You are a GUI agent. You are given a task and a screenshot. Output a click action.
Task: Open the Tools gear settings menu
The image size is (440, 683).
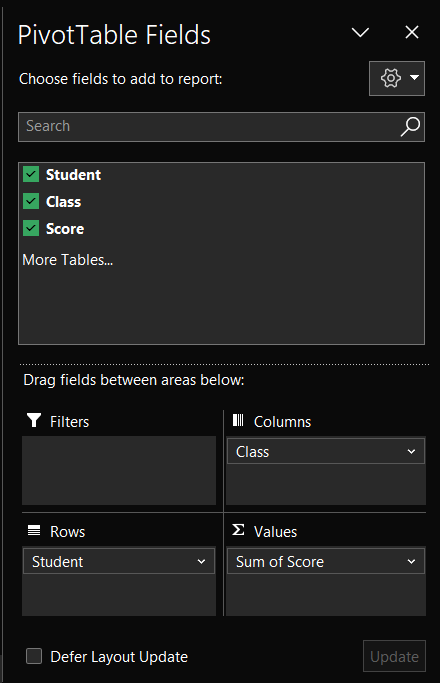click(x=396, y=78)
